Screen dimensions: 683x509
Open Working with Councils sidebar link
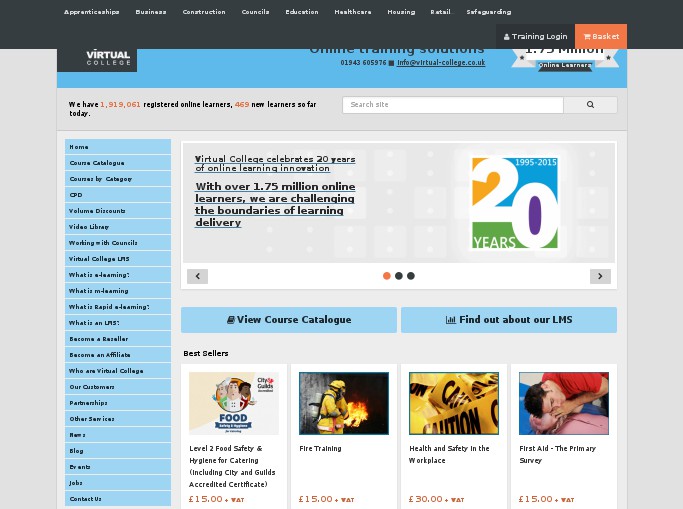click(118, 243)
